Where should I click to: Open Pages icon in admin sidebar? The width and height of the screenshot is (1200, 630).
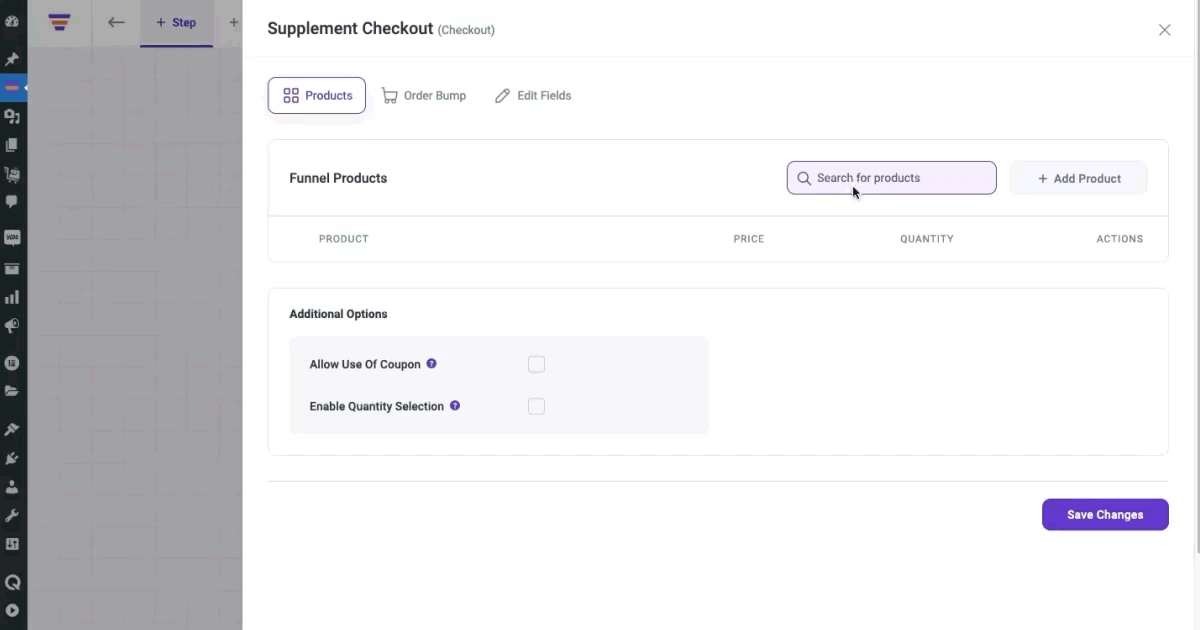coord(12,145)
